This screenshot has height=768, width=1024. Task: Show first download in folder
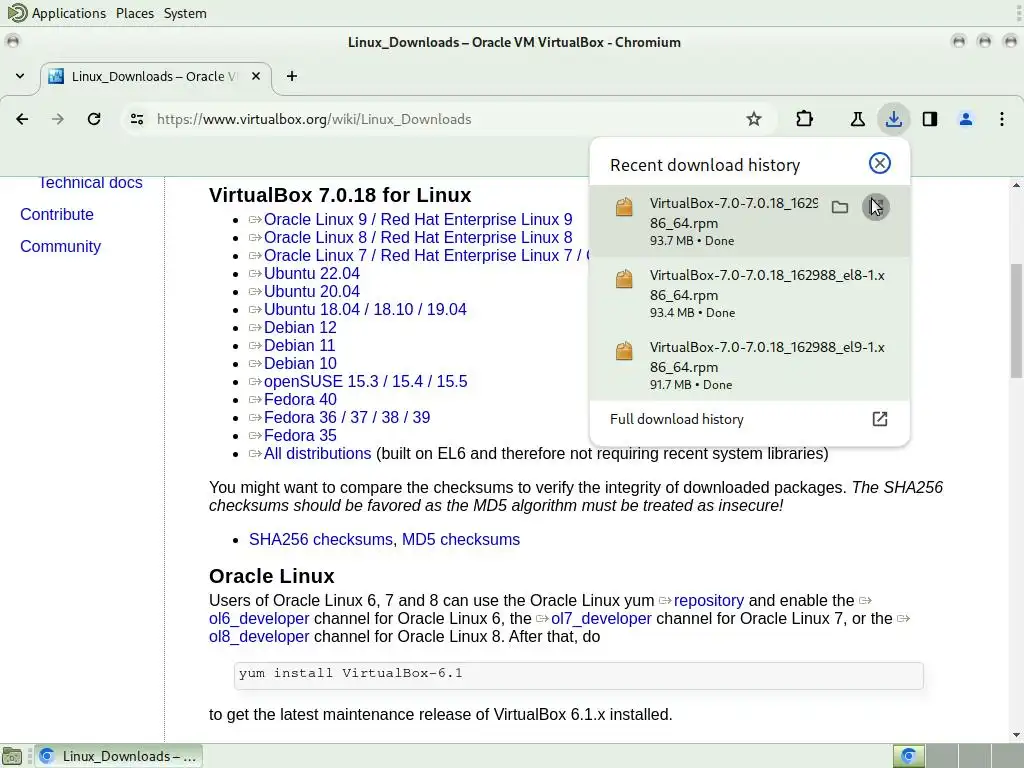click(x=840, y=207)
